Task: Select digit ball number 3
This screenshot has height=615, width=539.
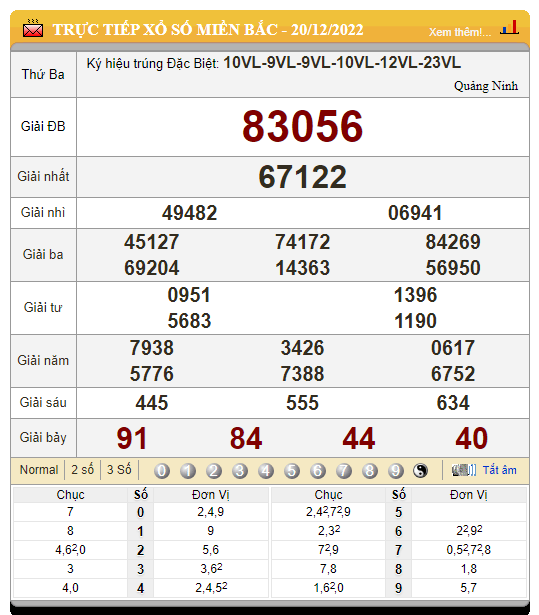Action: (x=240, y=471)
